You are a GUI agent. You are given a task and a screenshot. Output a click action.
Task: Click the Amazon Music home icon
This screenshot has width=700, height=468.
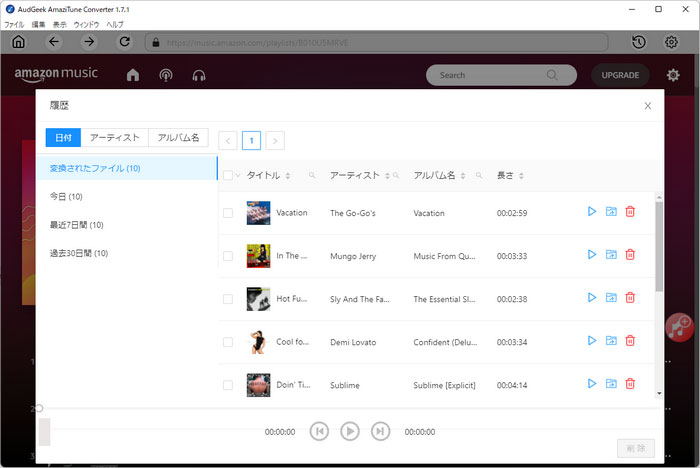(x=133, y=75)
